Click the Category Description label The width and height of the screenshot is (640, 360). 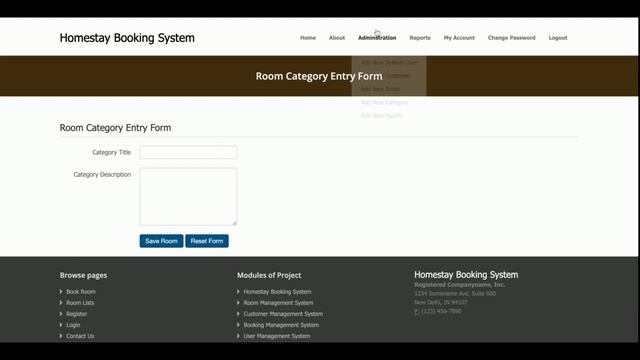click(x=102, y=174)
